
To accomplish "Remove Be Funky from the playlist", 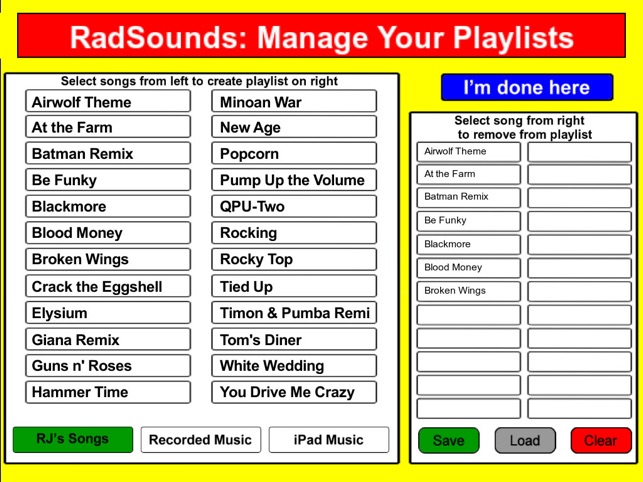I will (469, 221).
